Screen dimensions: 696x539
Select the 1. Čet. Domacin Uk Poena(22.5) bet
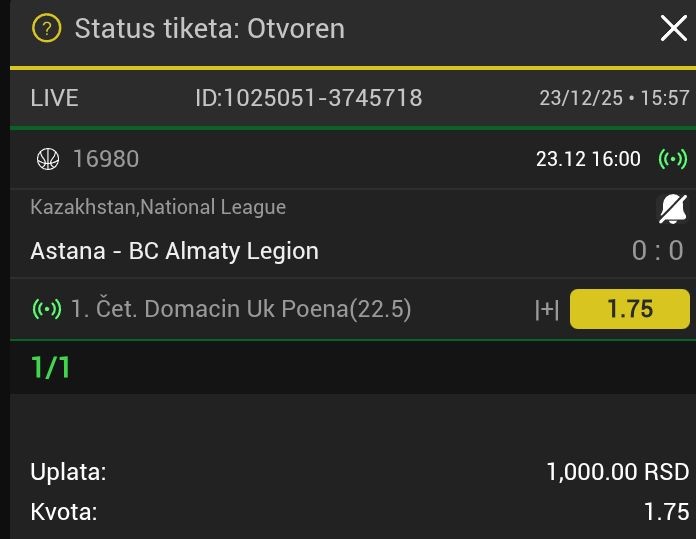(241, 309)
